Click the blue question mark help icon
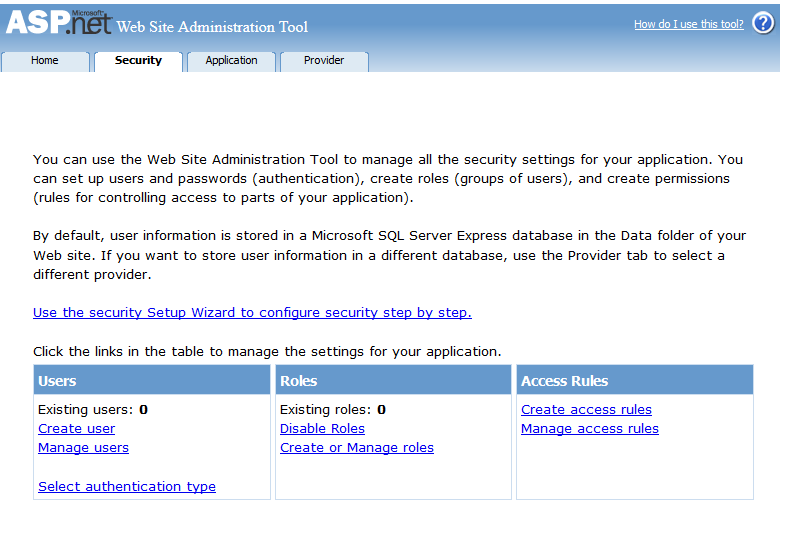 click(763, 23)
